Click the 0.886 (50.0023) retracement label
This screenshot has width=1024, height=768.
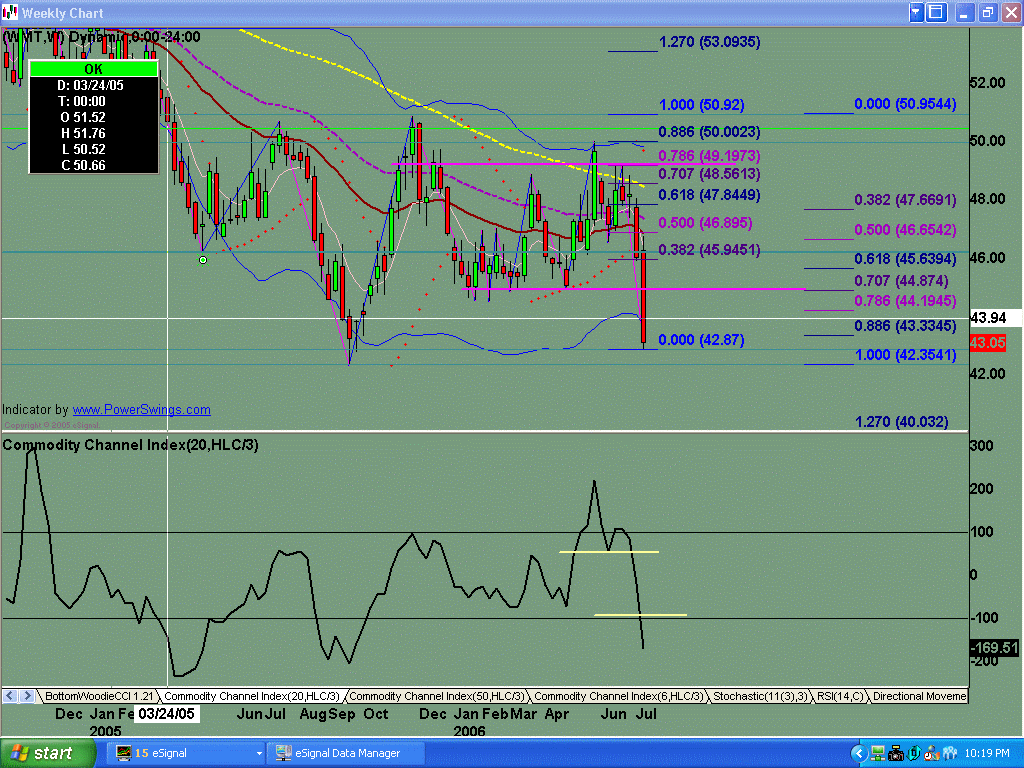tap(709, 132)
